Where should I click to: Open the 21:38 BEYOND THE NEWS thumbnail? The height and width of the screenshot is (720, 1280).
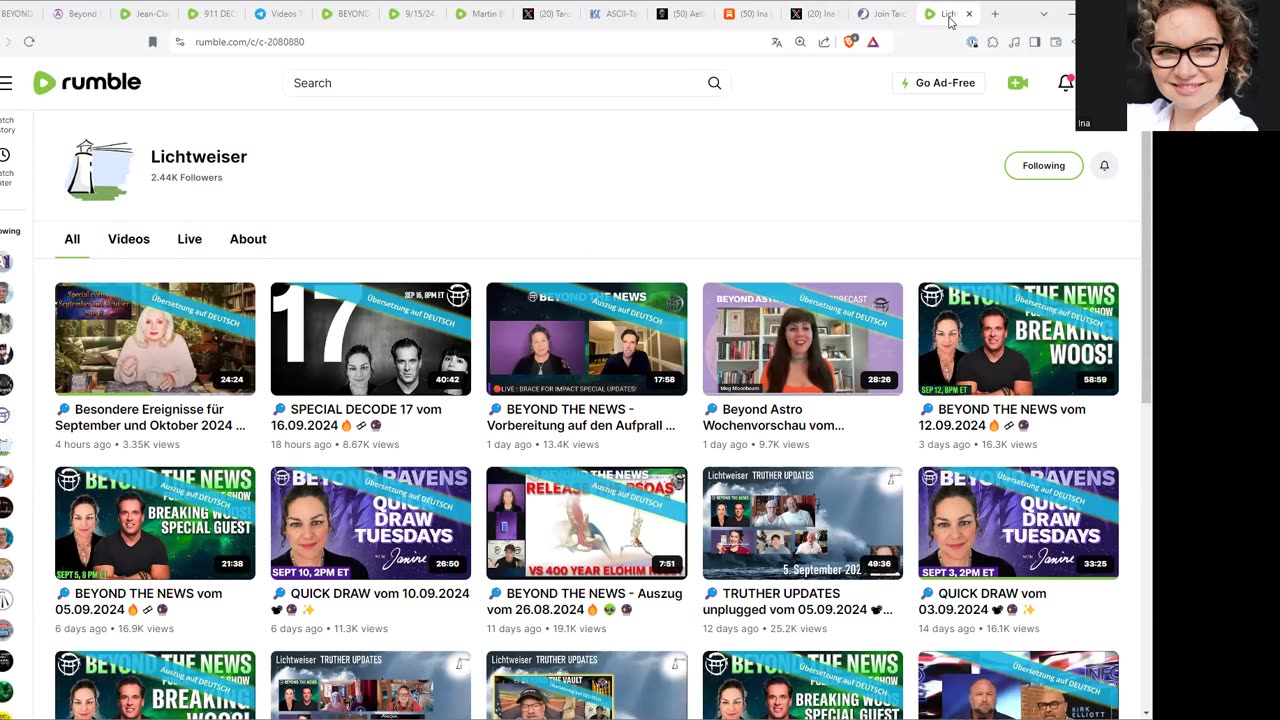(x=155, y=523)
